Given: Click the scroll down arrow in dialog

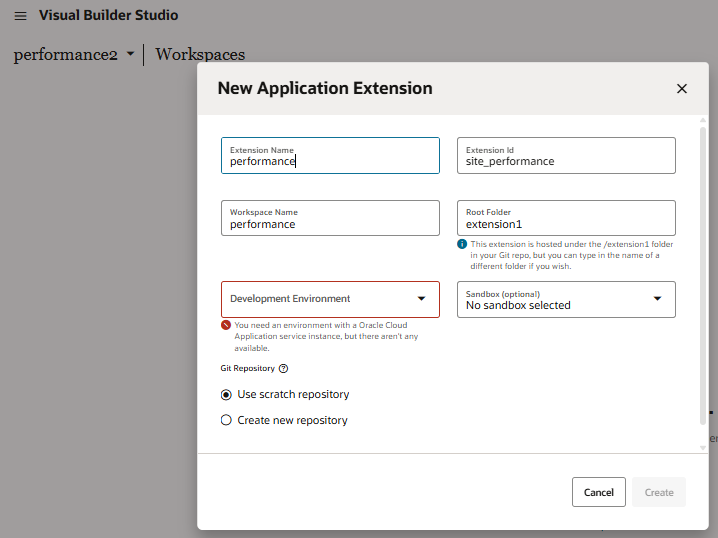Looking at the screenshot, I should 703,448.
